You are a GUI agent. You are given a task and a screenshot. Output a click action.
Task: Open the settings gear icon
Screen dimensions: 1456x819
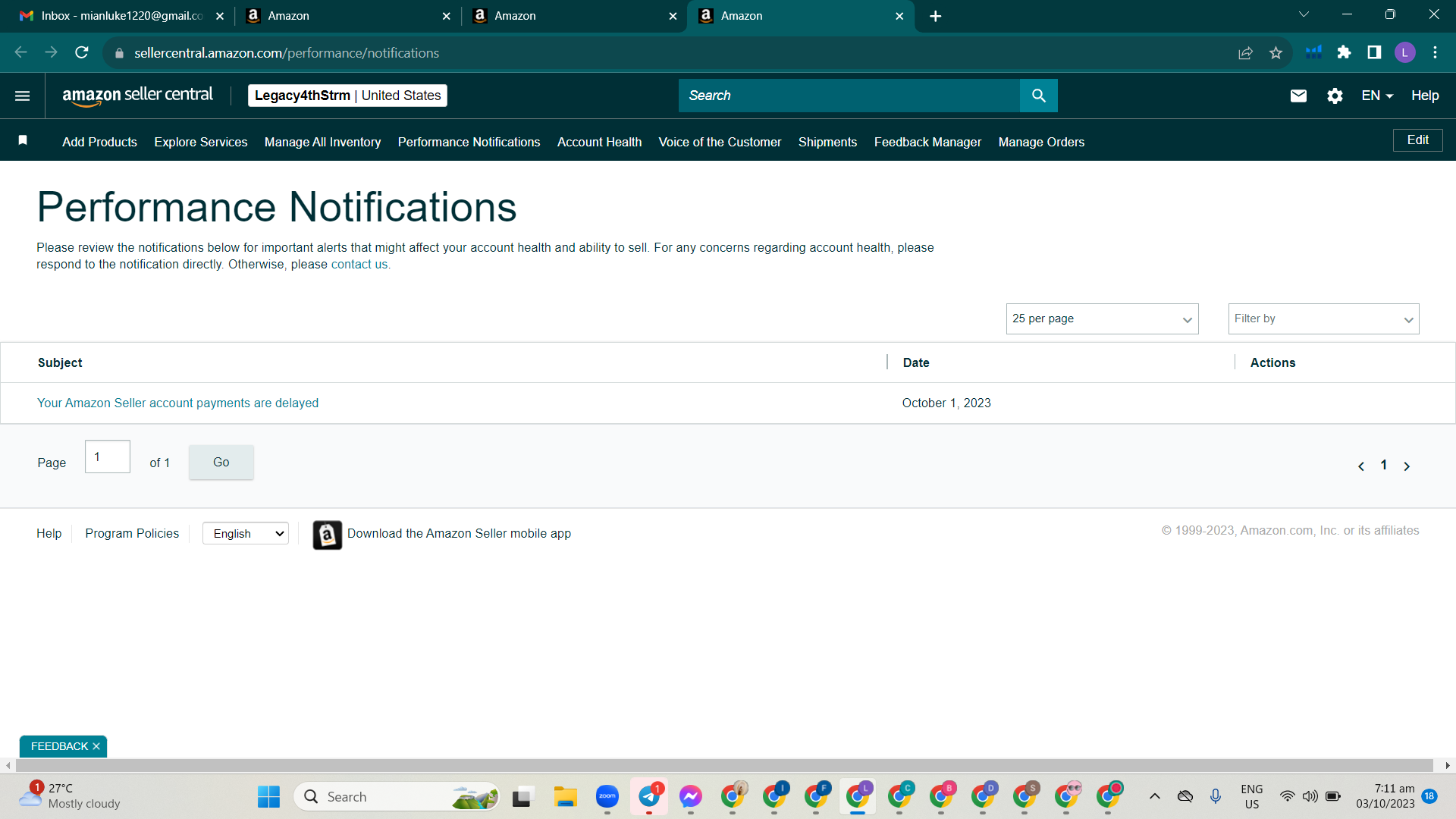(x=1335, y=96)
